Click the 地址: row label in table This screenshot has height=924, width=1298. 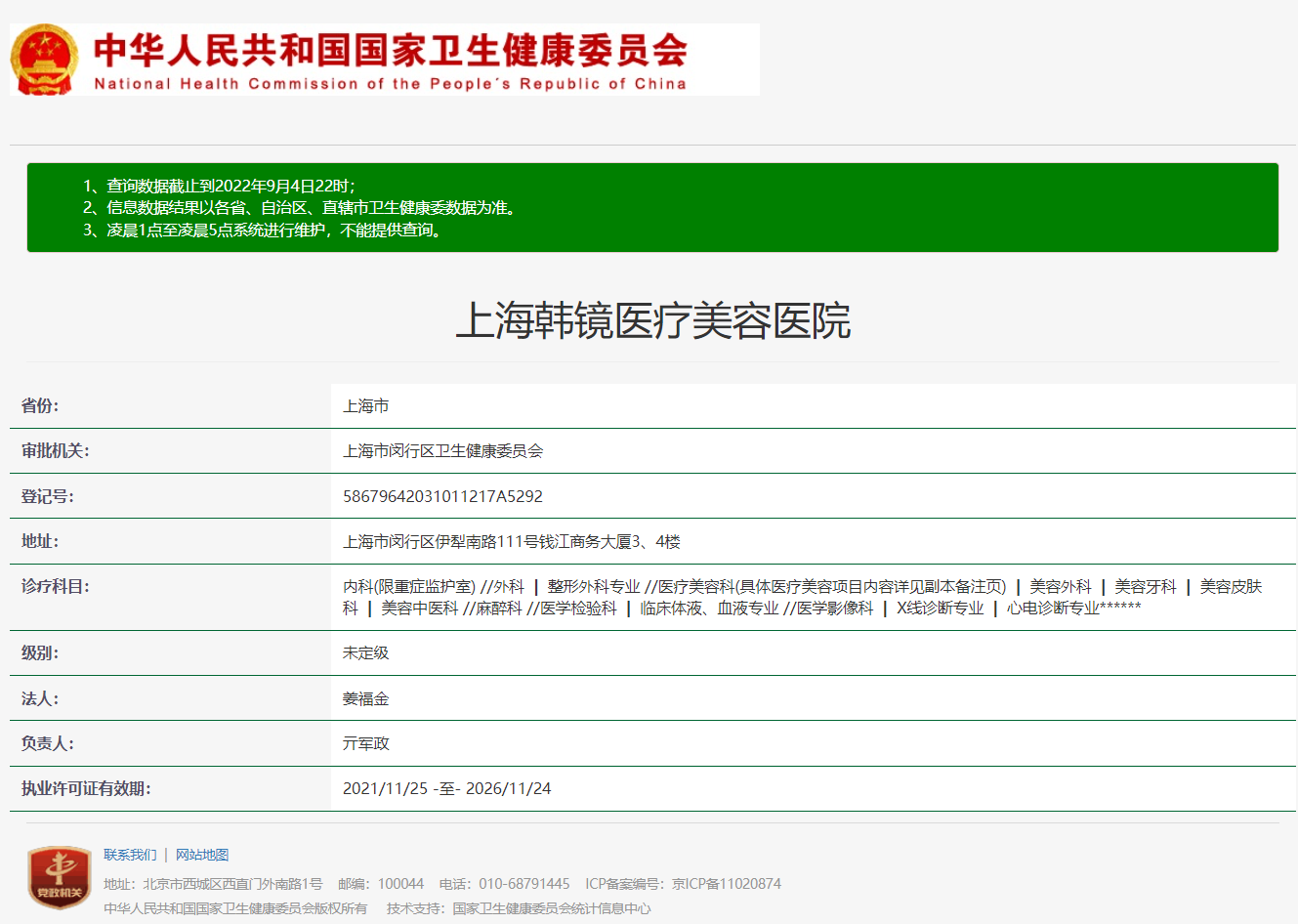click(40, 541)
